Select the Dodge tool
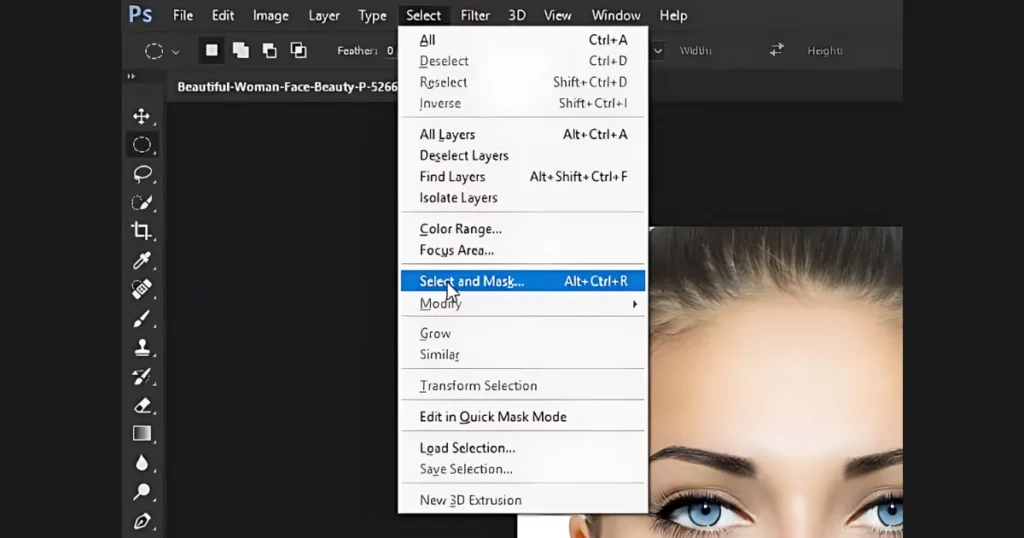 [x=142, y=492]
